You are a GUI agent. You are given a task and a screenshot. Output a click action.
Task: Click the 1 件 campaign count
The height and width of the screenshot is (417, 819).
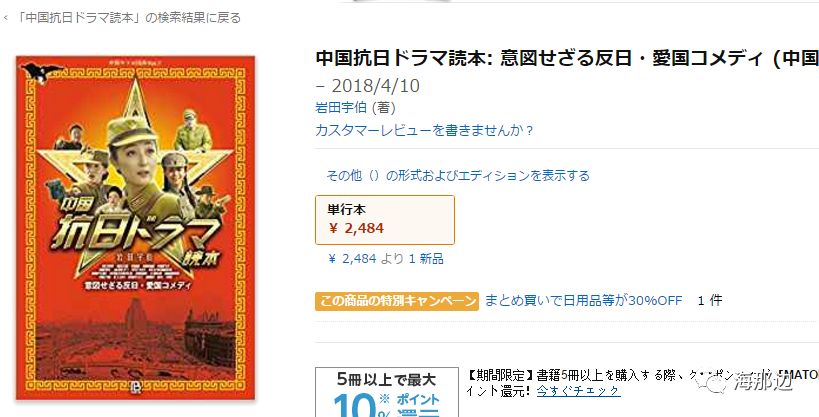tap(710, 300)
